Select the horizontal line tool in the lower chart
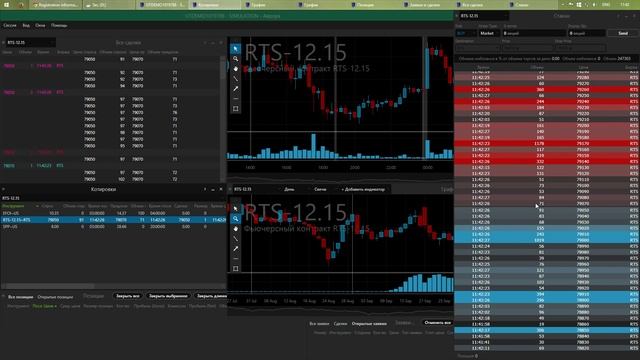The width and height of the screenshot is (640, 360). (236, 259)
